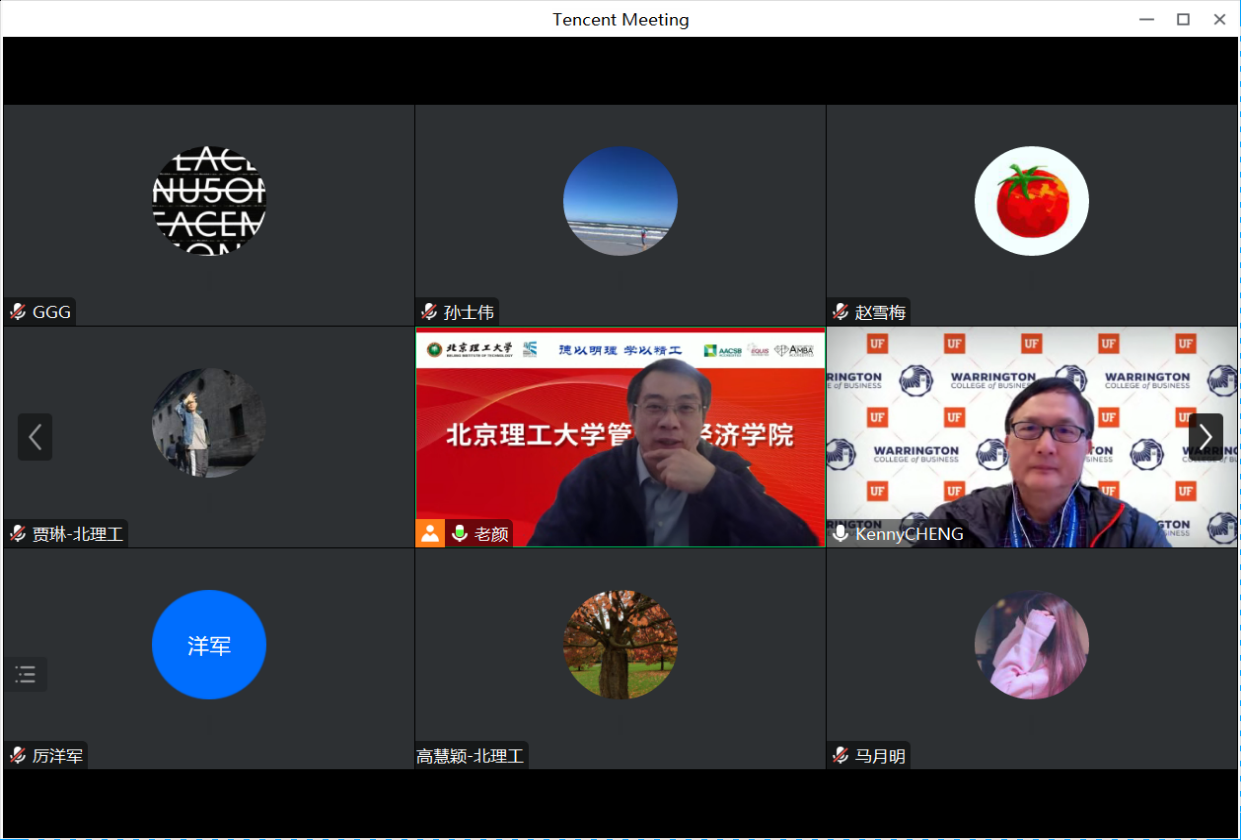
Task: Click the KennyCHENG name label
Action: (x=909, y=534)
